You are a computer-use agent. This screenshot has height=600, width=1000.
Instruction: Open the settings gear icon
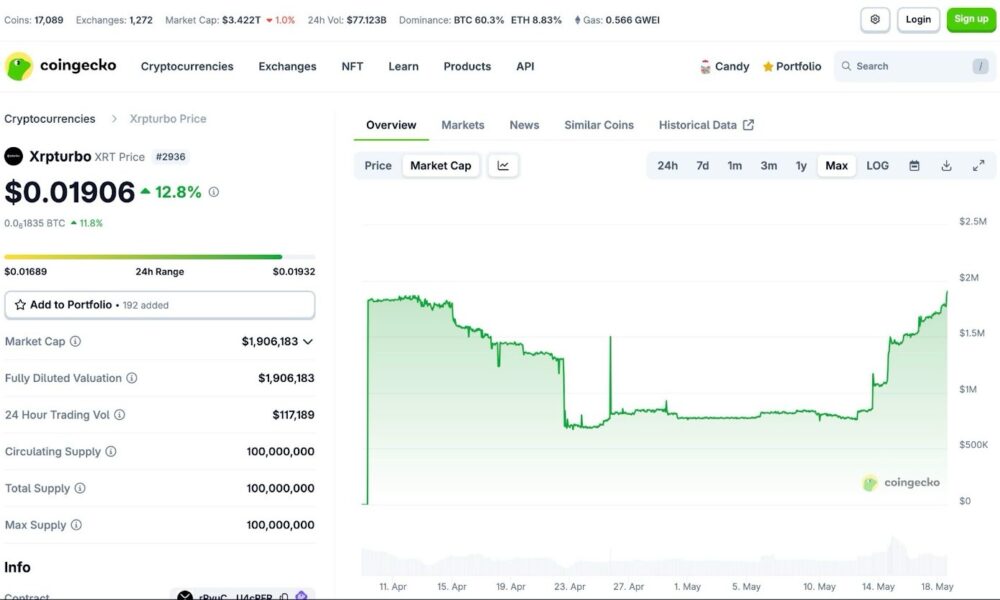(x=875, y=19)
